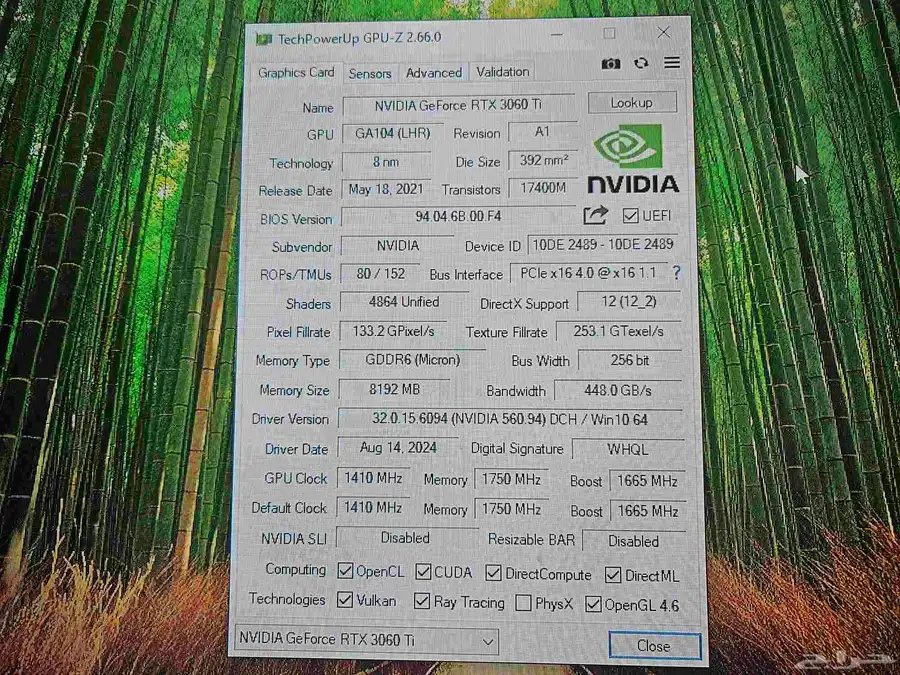Click the GPU field GA104 (LHR)
The image size is (900, 675).
(393, 133)
